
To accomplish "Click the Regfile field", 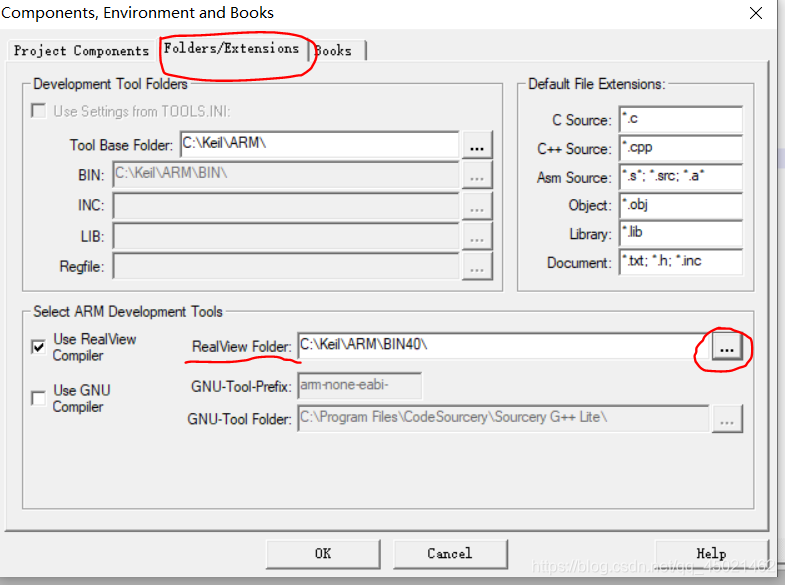I will click(x=286, y=266).
